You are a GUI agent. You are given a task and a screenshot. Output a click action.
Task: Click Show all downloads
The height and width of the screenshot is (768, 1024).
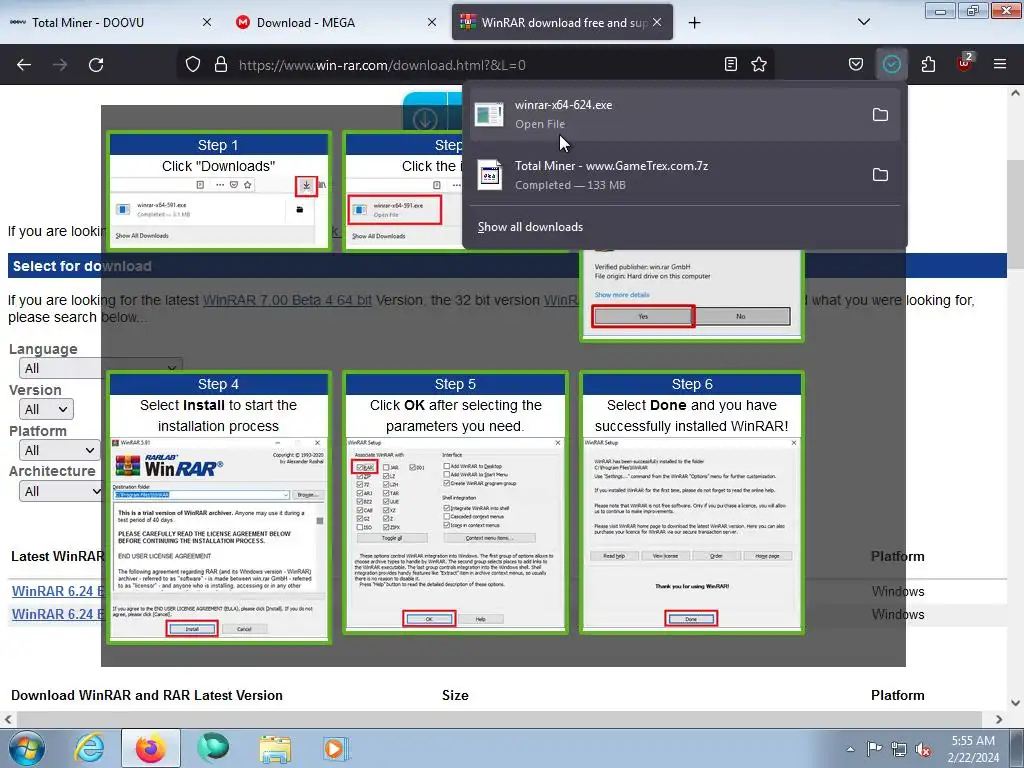click(x=530, y=227)
